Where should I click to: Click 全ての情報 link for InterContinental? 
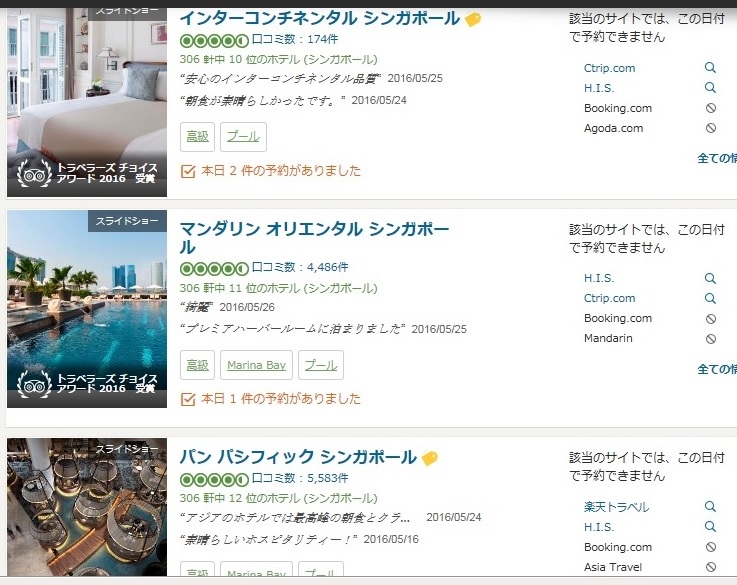point(717,158)
